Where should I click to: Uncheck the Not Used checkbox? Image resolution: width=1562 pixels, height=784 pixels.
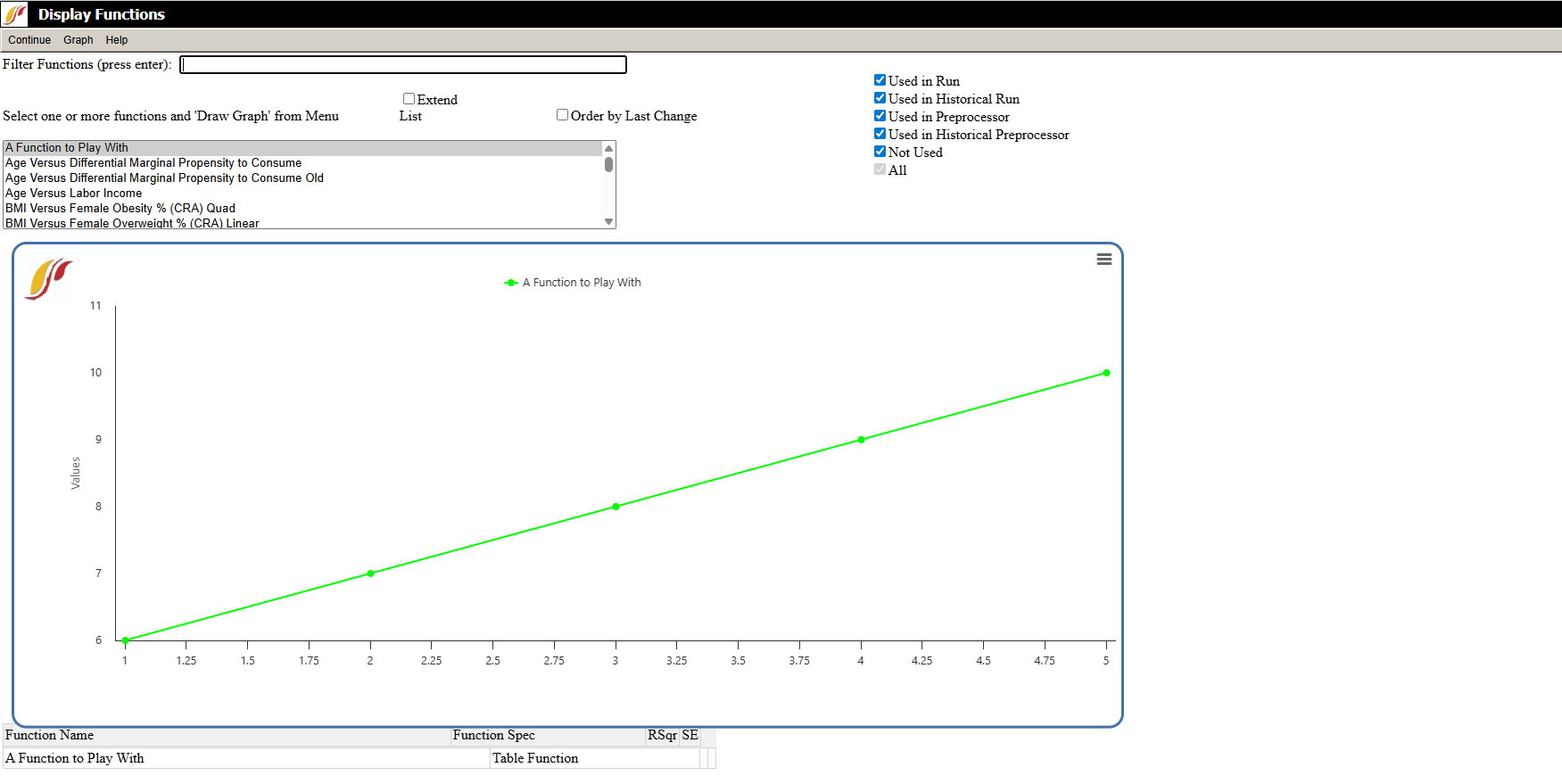(x=880, y=152)
